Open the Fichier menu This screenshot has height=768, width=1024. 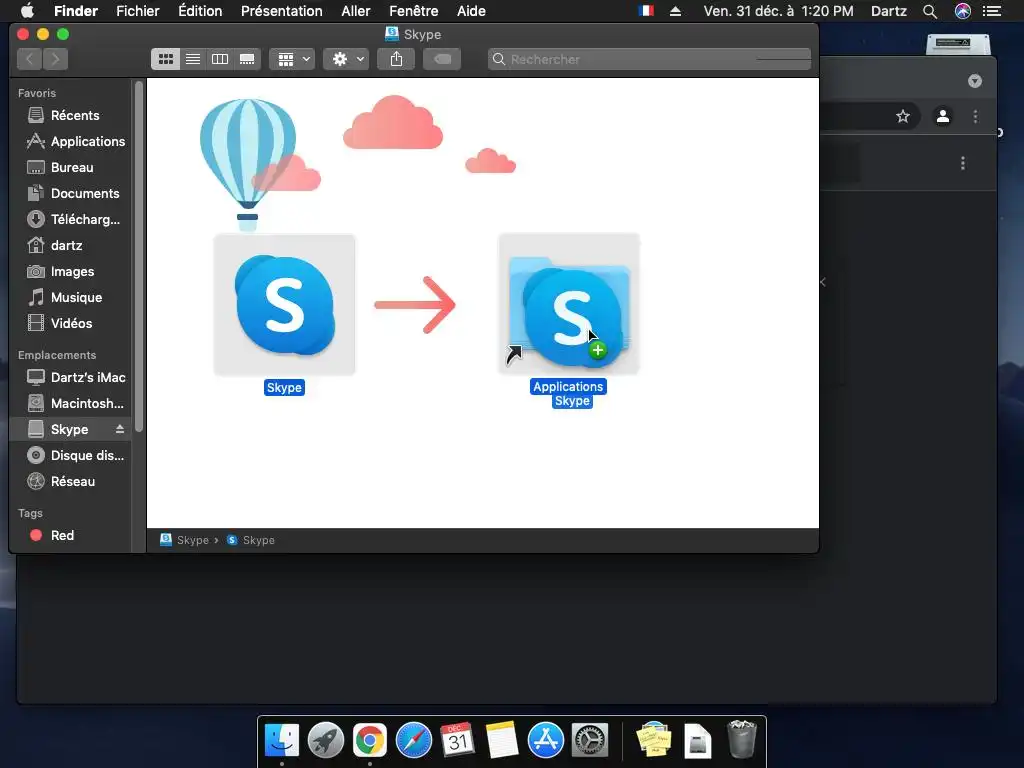138,11
